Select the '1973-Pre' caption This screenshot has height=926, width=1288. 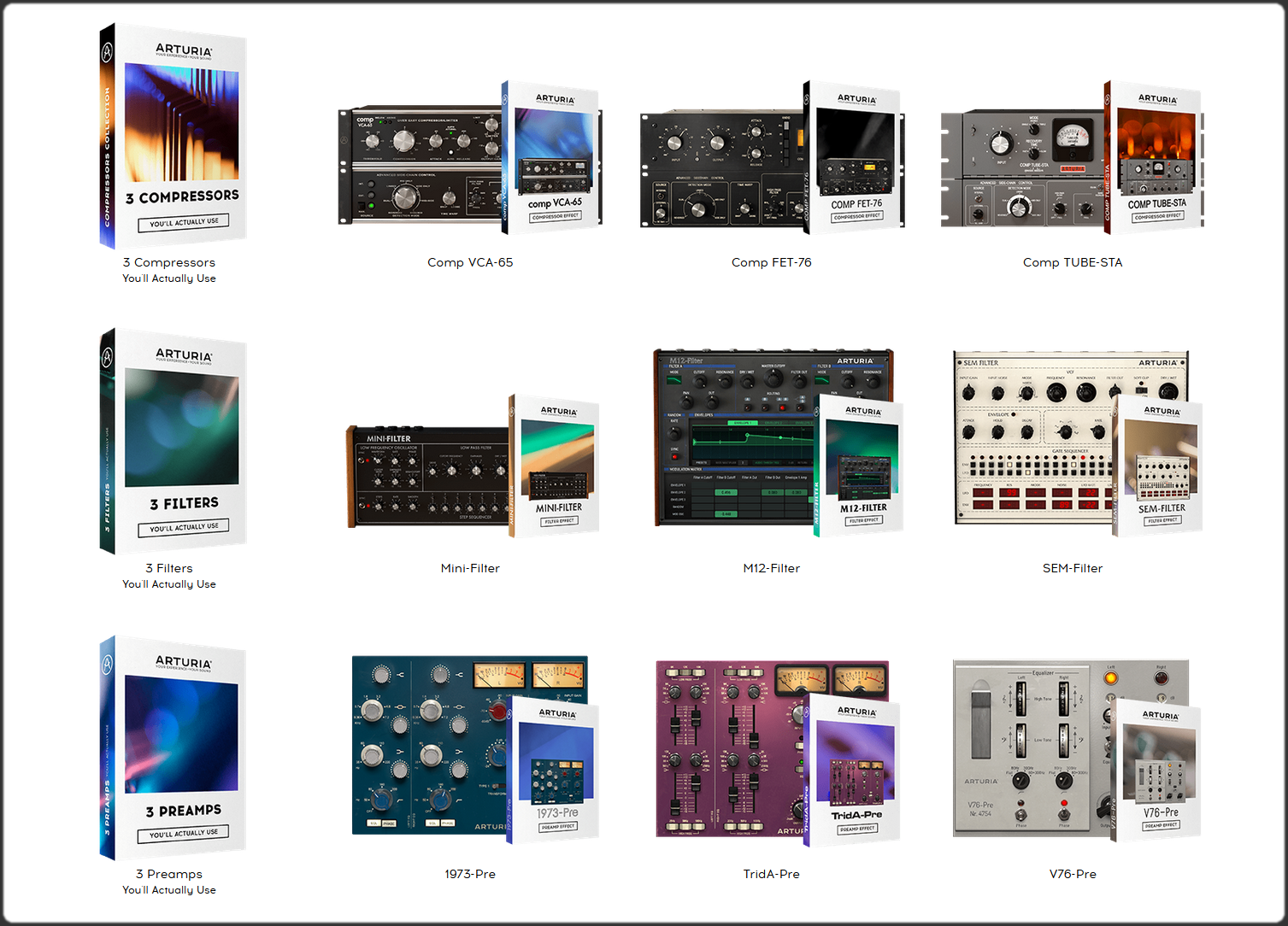470,874
